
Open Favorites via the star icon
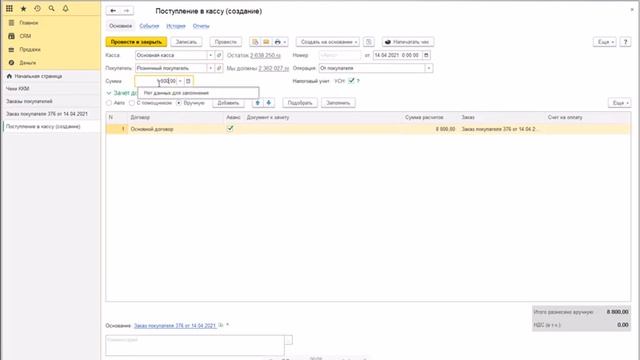(x=23, y=8)
